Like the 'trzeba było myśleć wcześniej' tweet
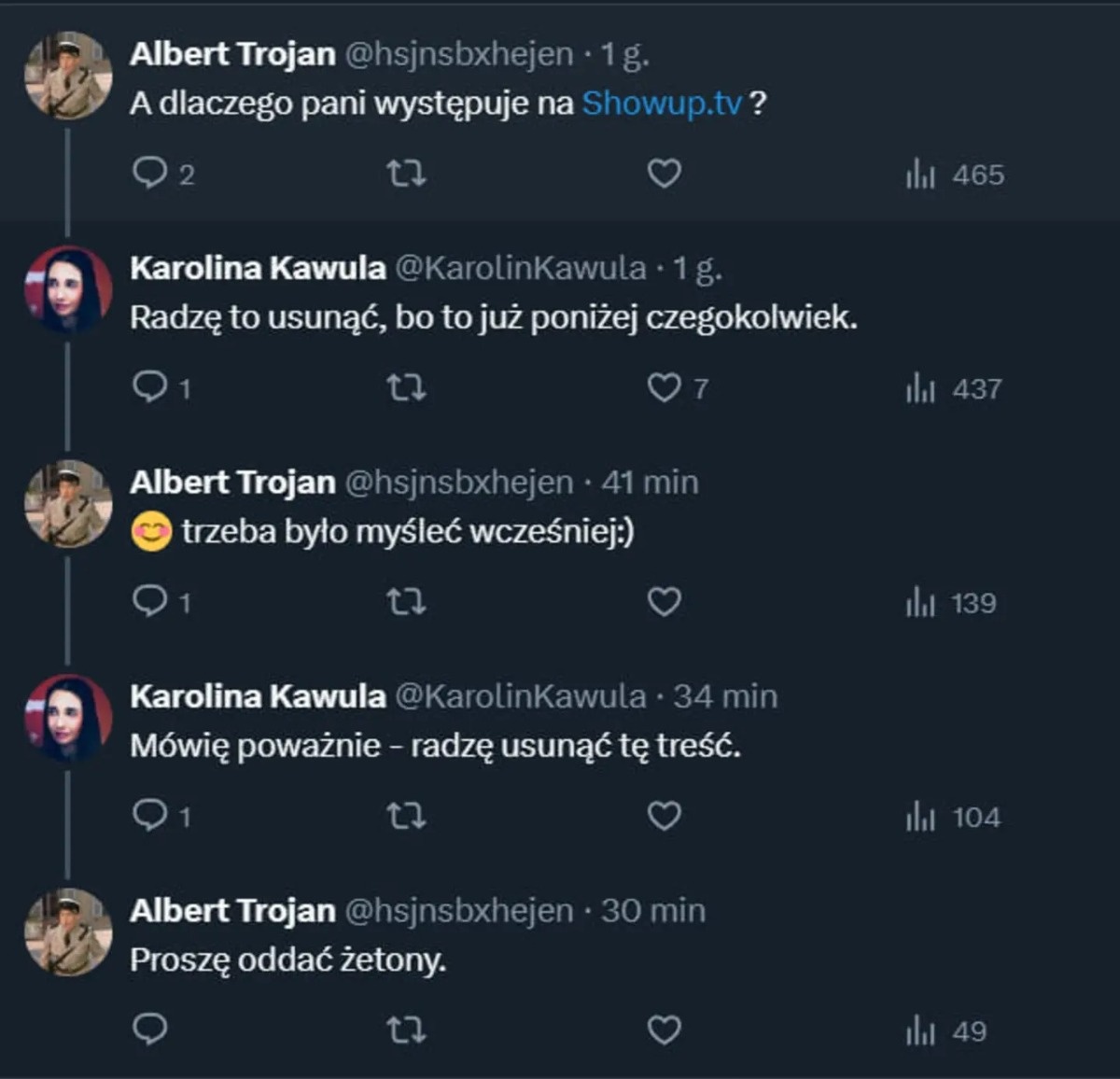 tap(664, 602)
